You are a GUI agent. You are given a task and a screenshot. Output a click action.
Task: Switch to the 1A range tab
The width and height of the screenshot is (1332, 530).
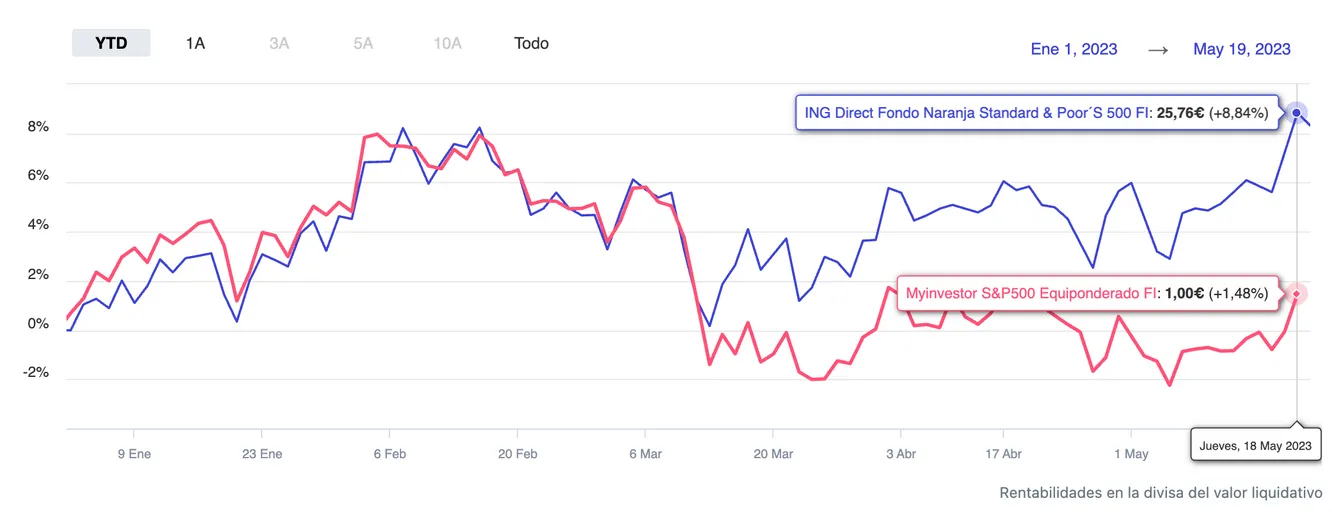pos(196,43)
